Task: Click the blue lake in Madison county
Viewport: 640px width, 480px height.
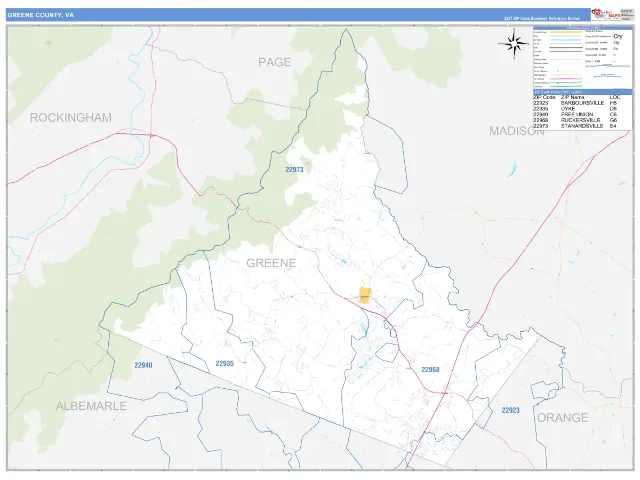Action: (512, 169)
